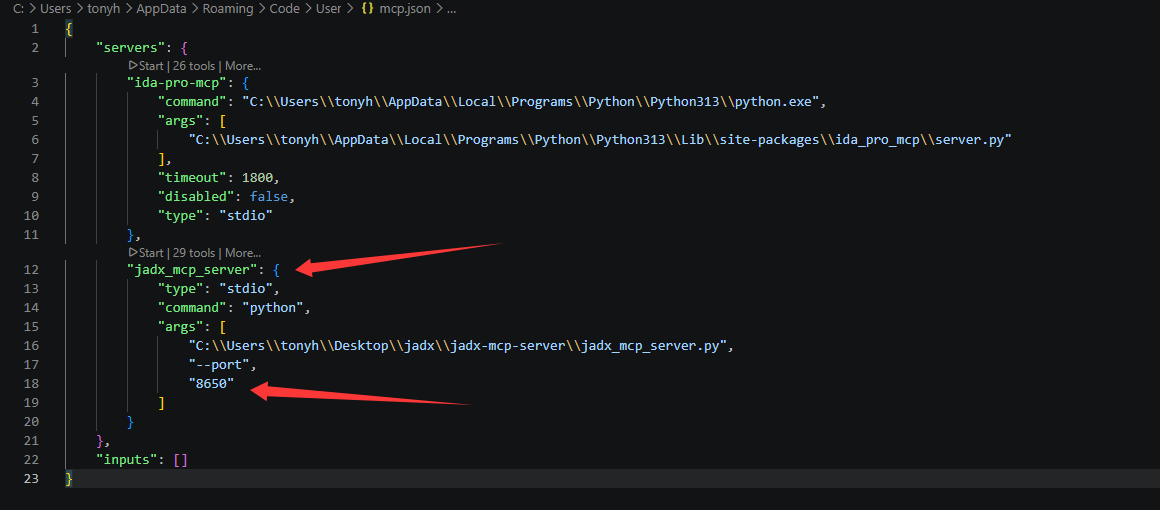Click the empty [] array after inputs
1160x510 pixels.
(181, 460)
